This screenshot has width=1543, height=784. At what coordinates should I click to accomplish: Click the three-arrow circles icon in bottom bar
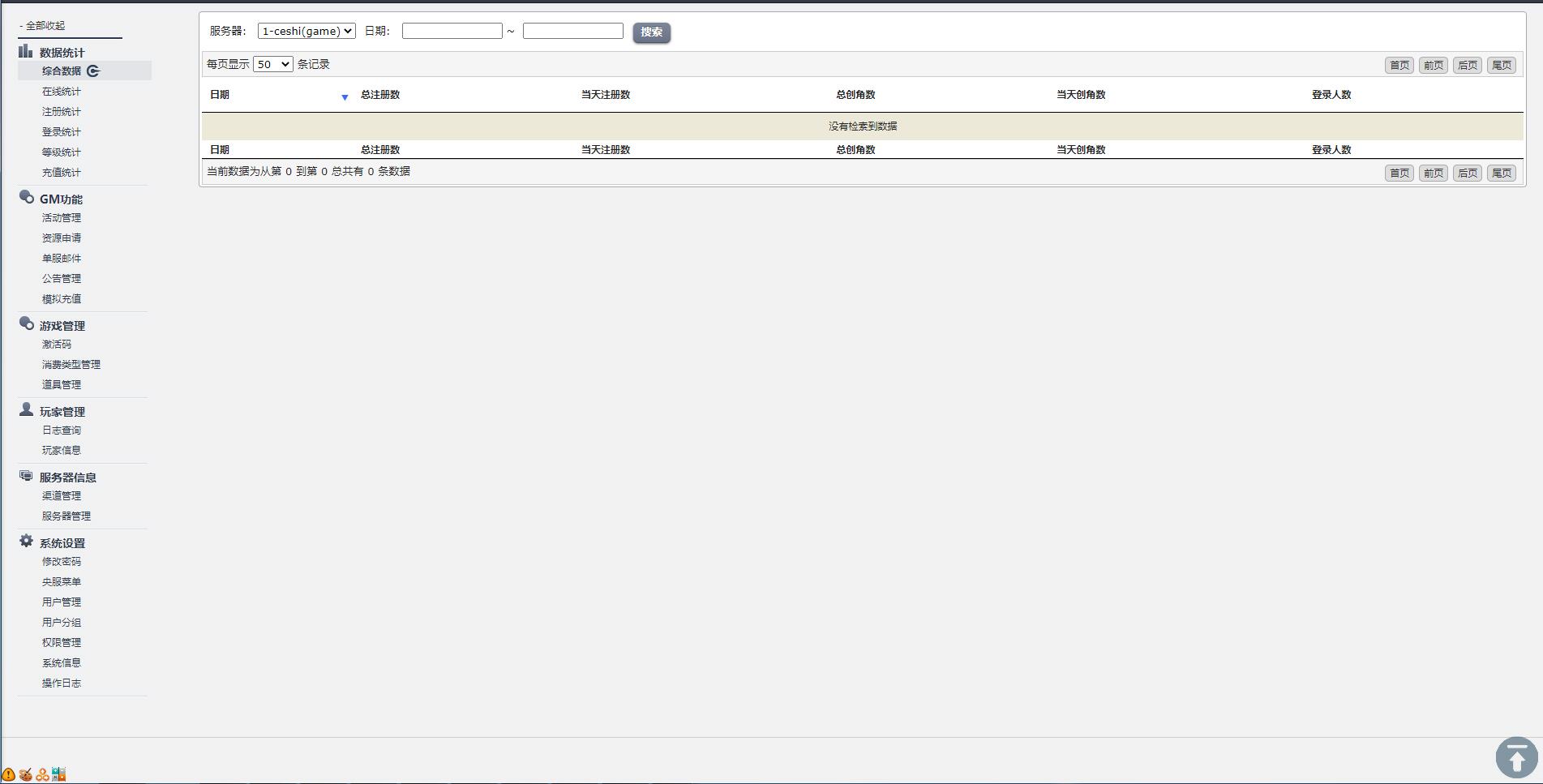tap(42, 774)
